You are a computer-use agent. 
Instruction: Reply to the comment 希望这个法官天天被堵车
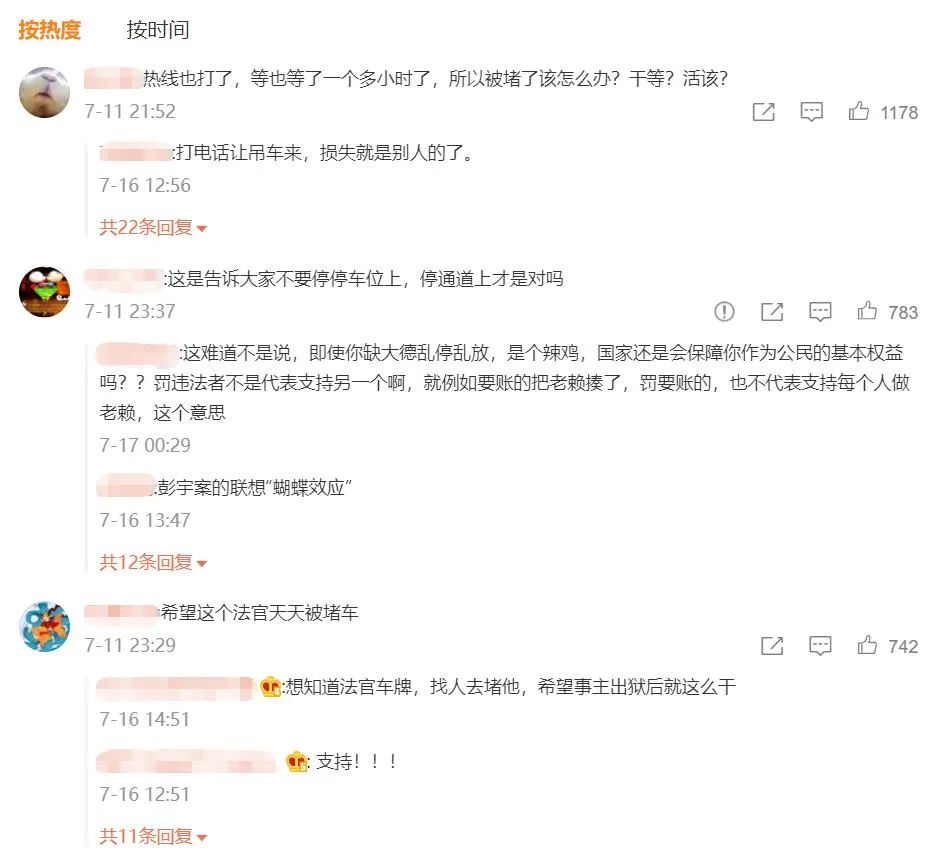click(x=820, y=646)
